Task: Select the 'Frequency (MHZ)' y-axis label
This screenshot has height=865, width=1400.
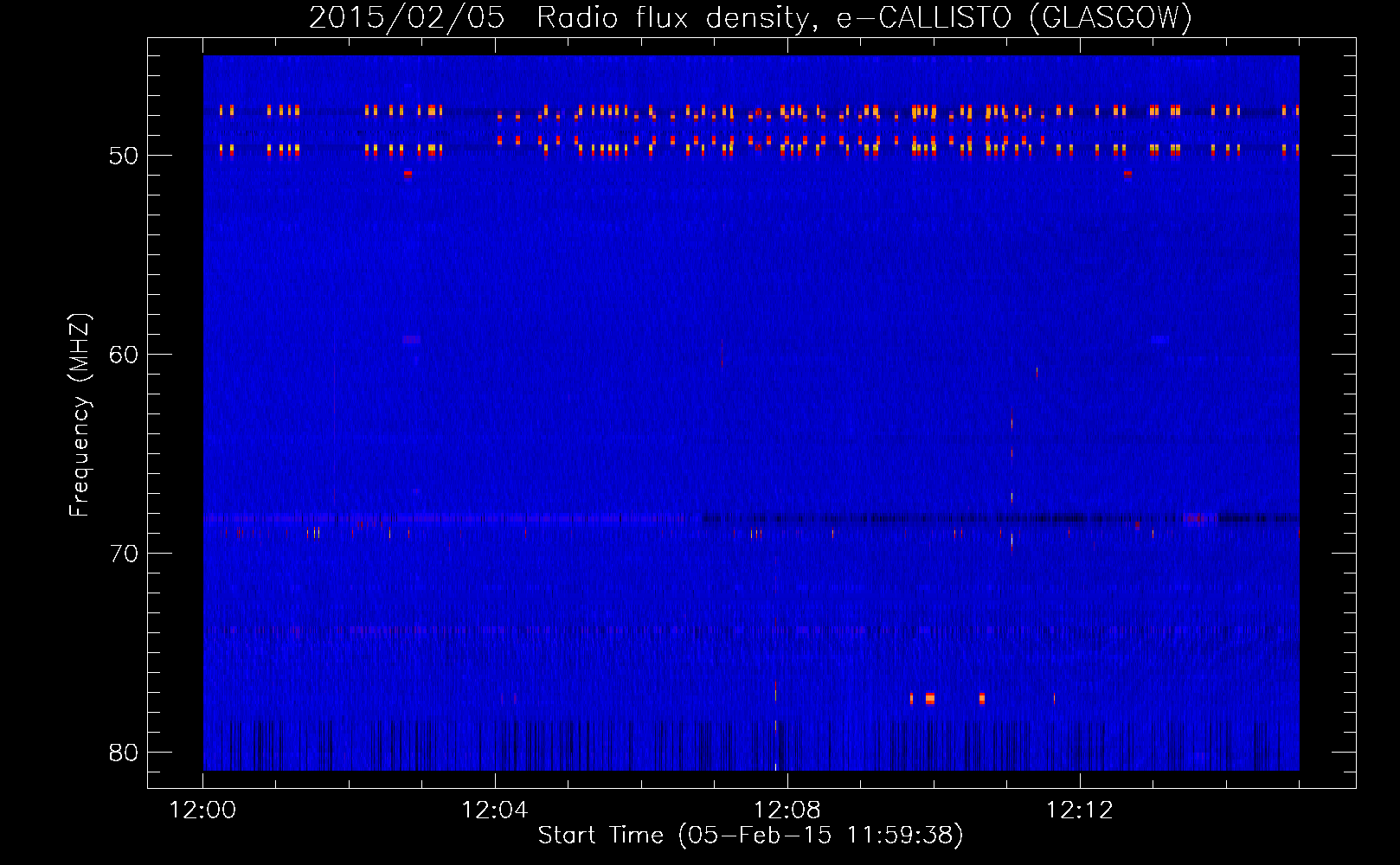Action: tap(79, 415)
